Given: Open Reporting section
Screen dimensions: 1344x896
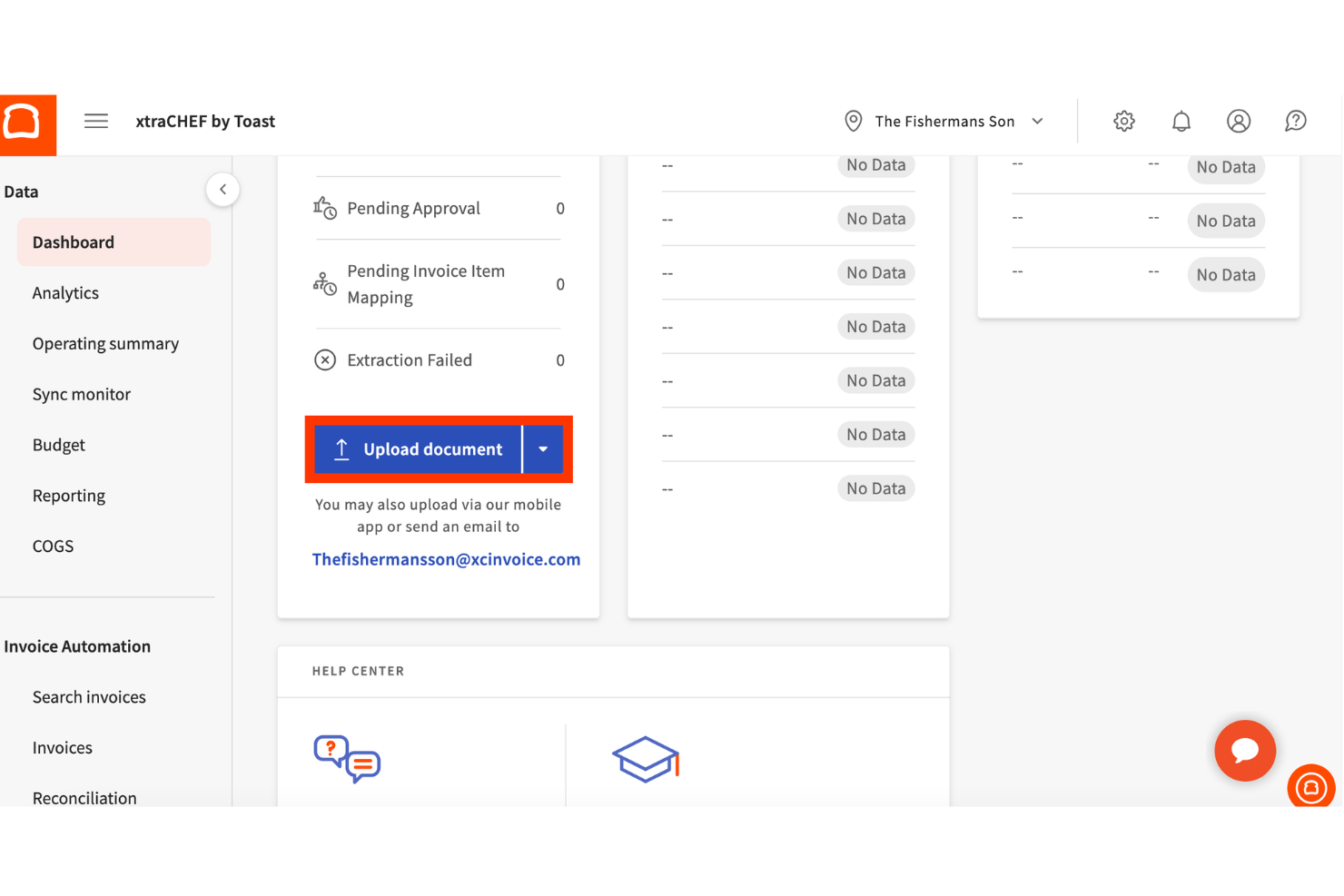Looking at the screenshot, I should (69, 496).
